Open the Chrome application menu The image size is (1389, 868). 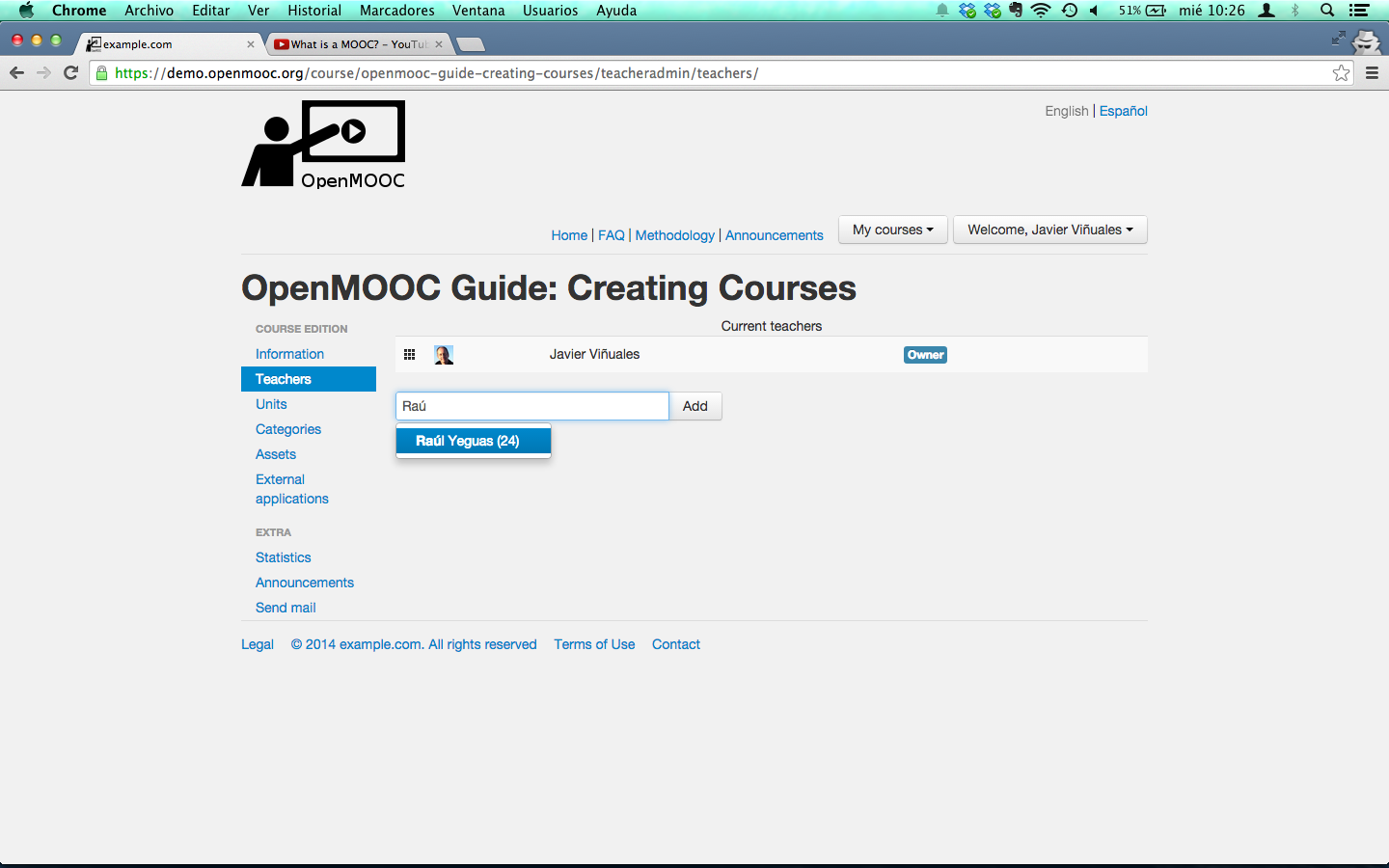[79, 11]
